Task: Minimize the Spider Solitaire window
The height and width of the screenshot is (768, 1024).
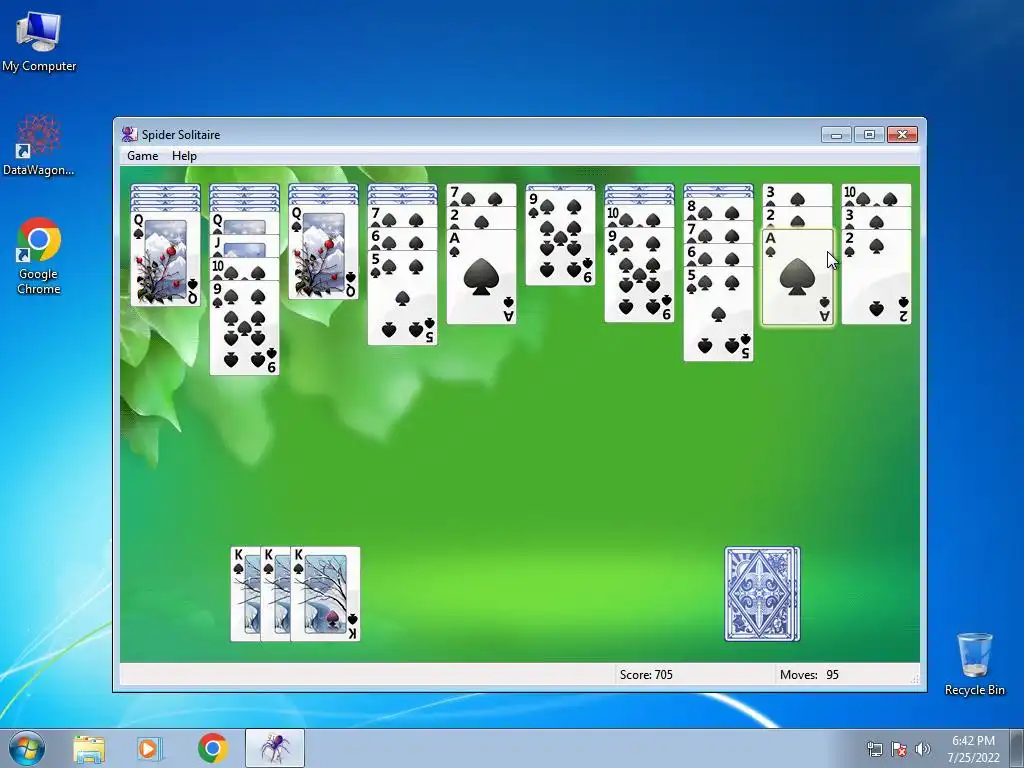Action: pyautogui.click(x=836, y=135)
